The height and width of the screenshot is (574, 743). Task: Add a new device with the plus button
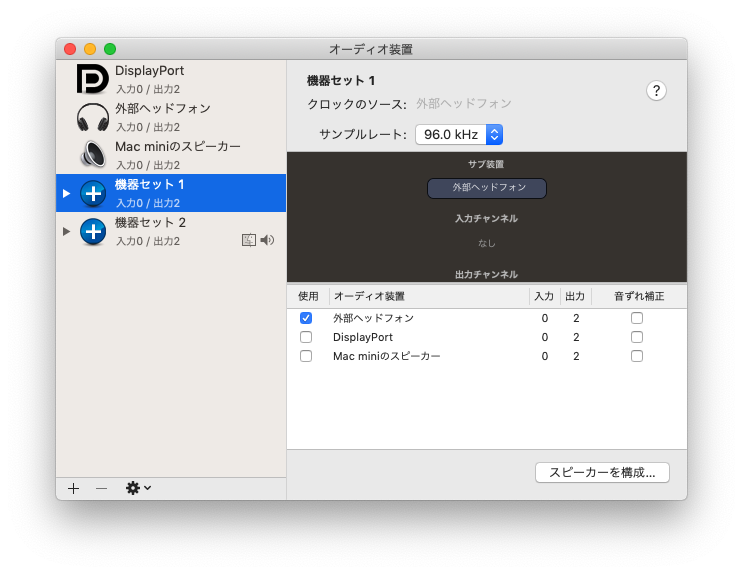(x=73, y=488)
